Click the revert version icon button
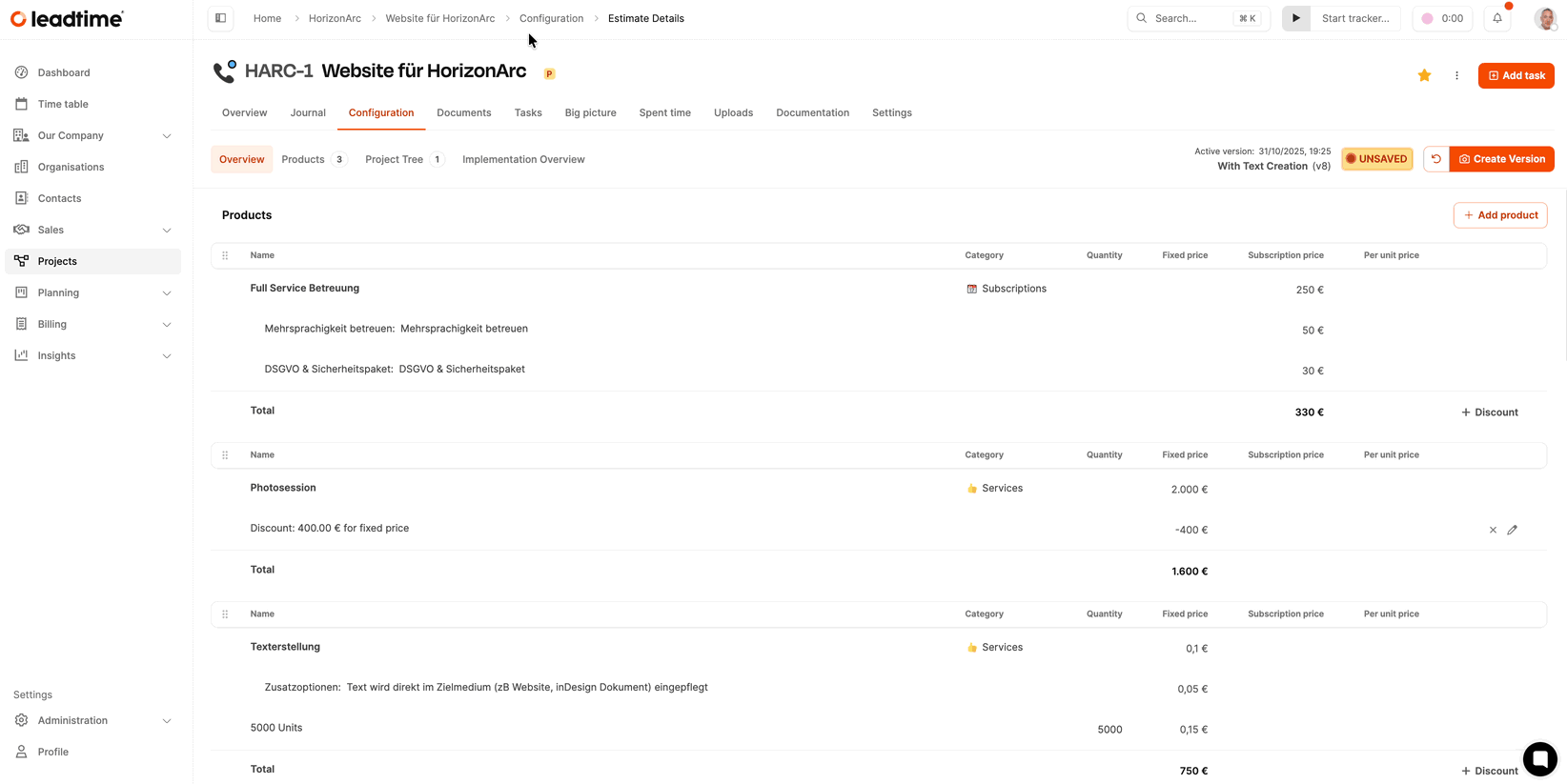Screen dimensions: 1567x784 [x=1435, y=159]
